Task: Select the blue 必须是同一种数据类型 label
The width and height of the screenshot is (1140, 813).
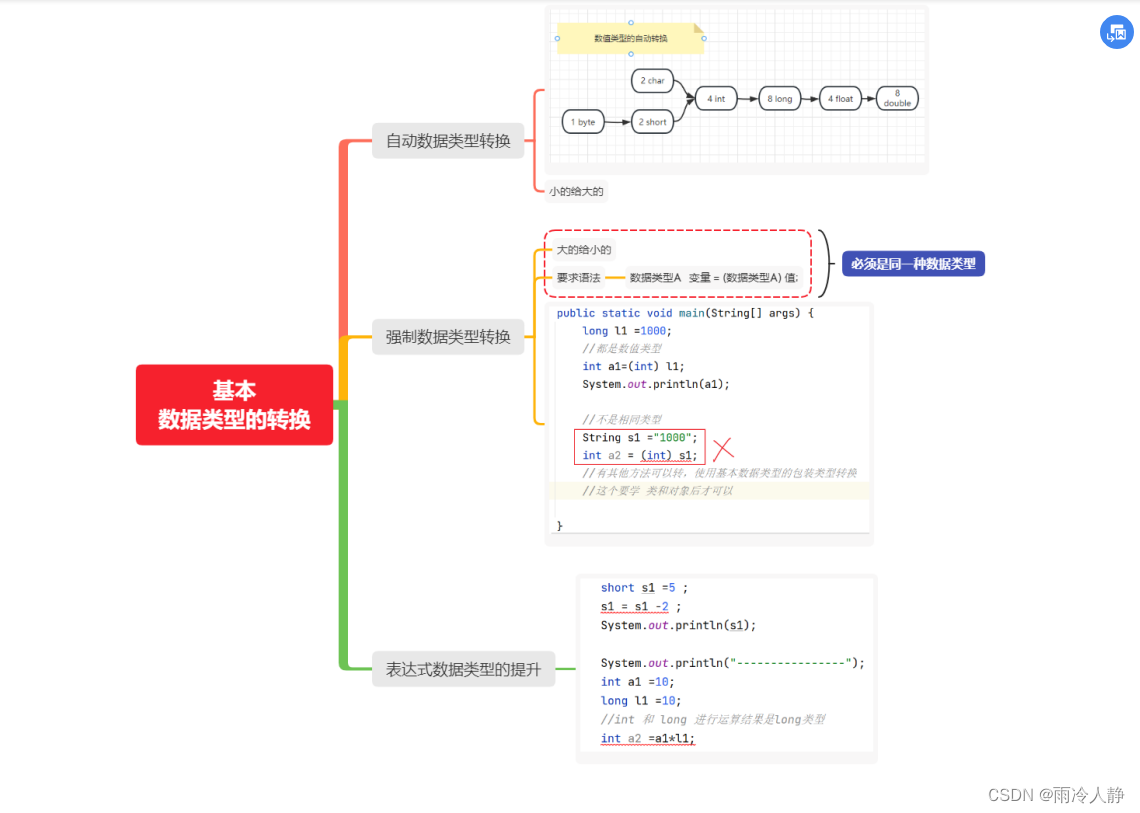Action: [x=913, y=263]
